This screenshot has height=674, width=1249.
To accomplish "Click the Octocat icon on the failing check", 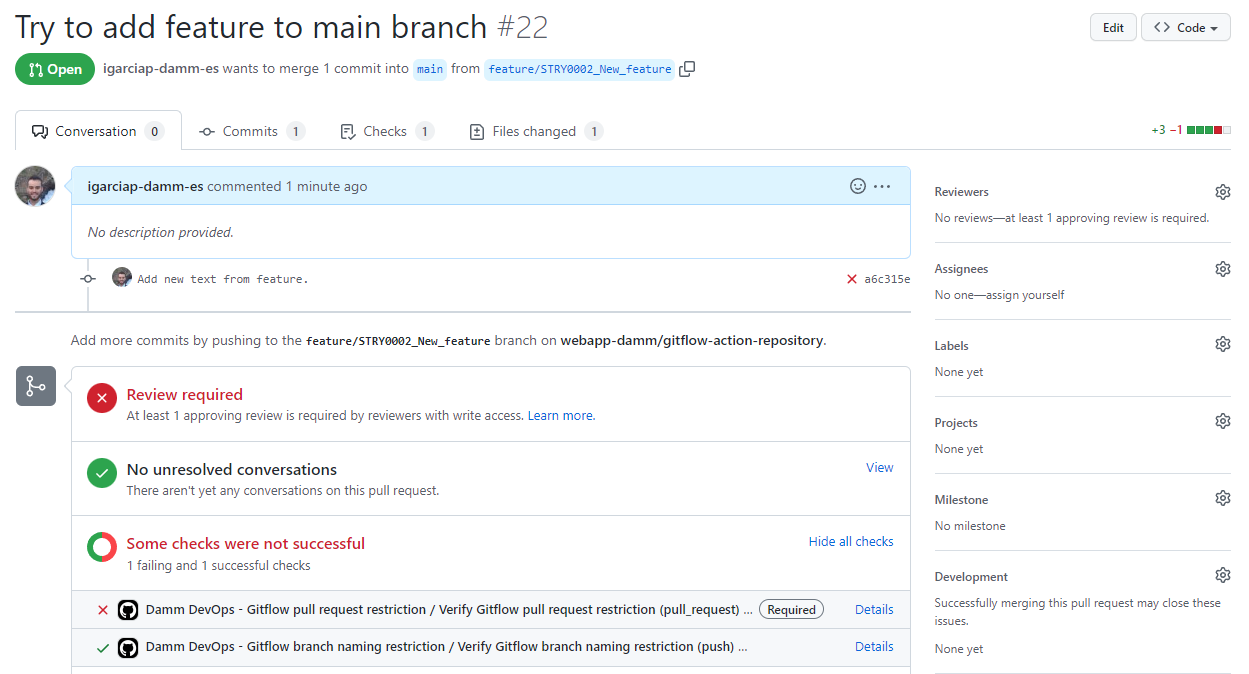I will pyautogui.click(x=127, y=609).
